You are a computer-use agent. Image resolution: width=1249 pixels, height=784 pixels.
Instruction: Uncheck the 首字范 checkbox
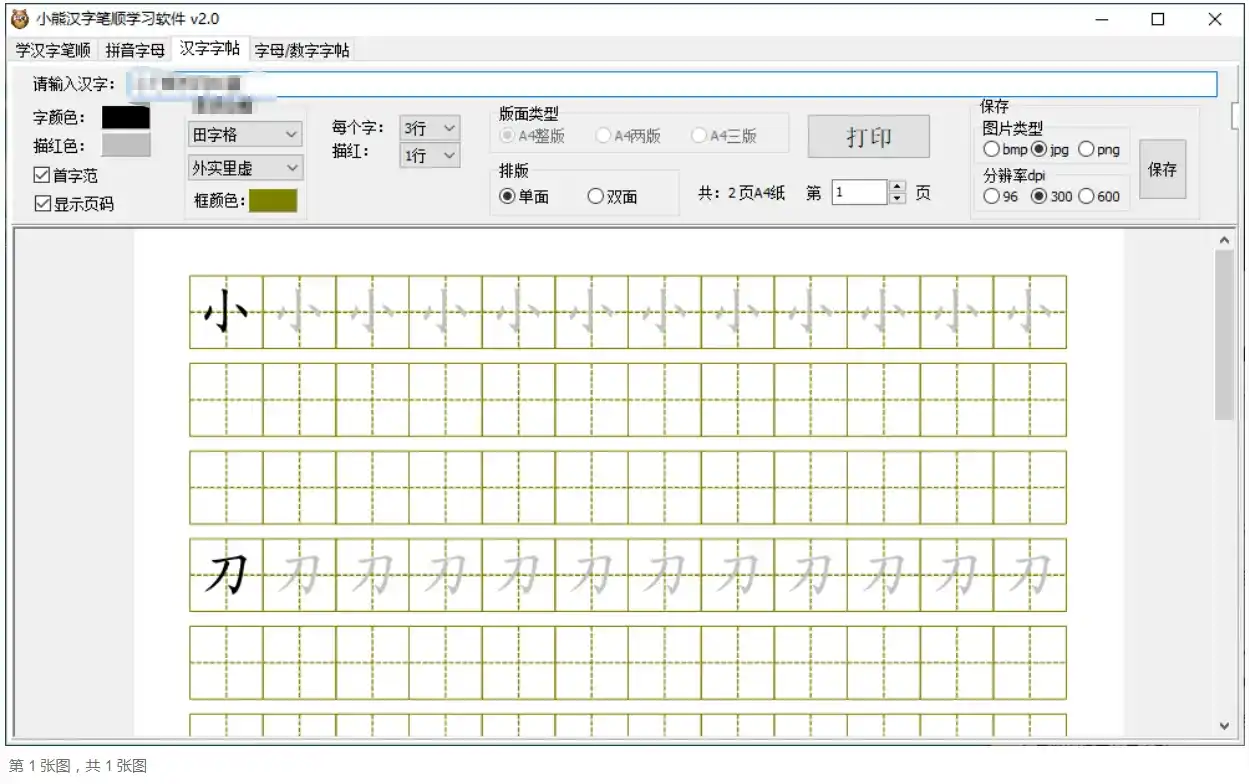tap(40, 175)
